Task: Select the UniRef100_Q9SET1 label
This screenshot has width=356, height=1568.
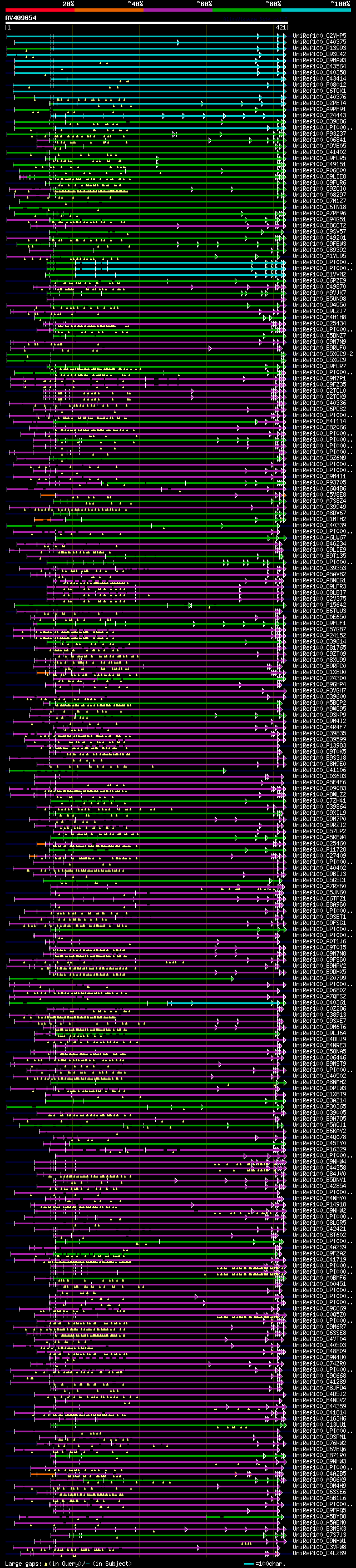Action: (x=319, y=917)
